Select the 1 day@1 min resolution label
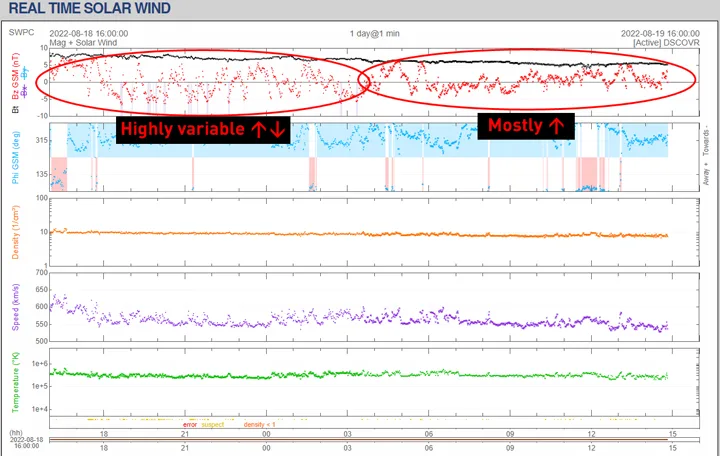This screenshot has height=456, width=720. pyautogui.click(x=374, y=34)
